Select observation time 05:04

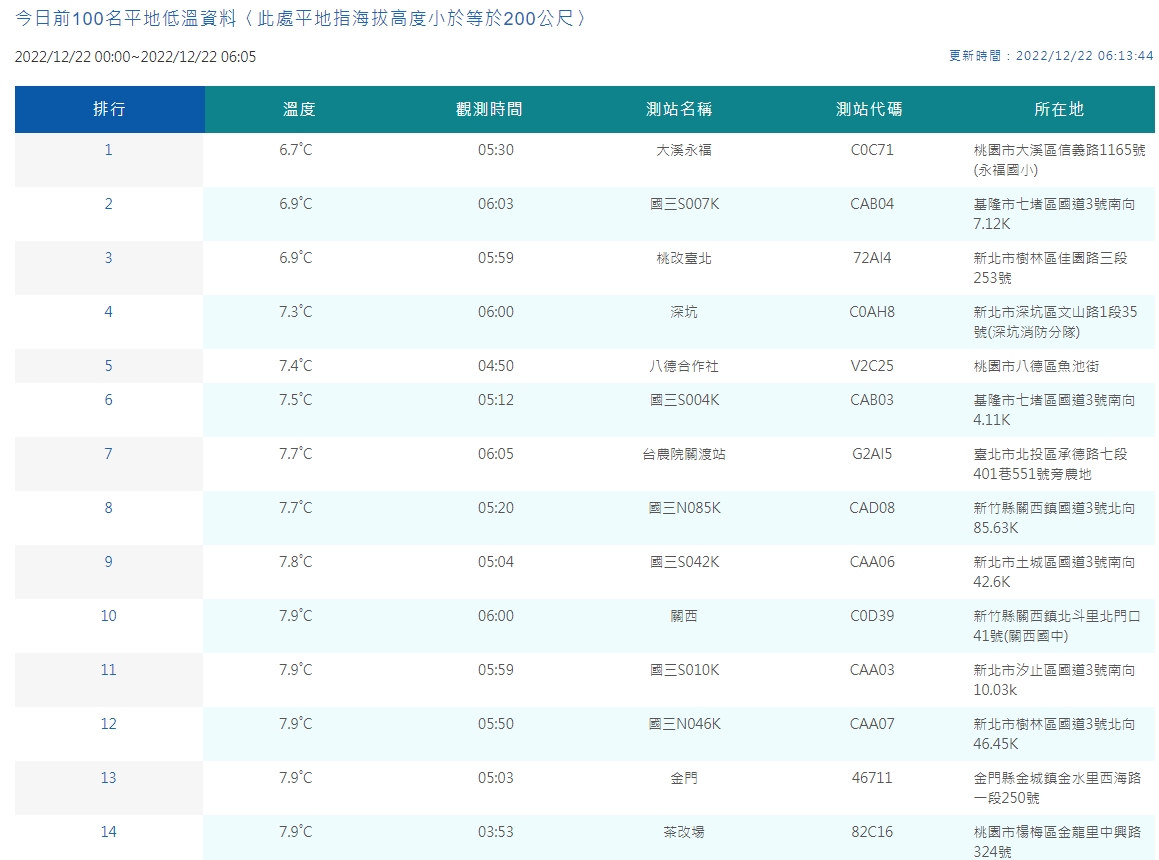495,562
